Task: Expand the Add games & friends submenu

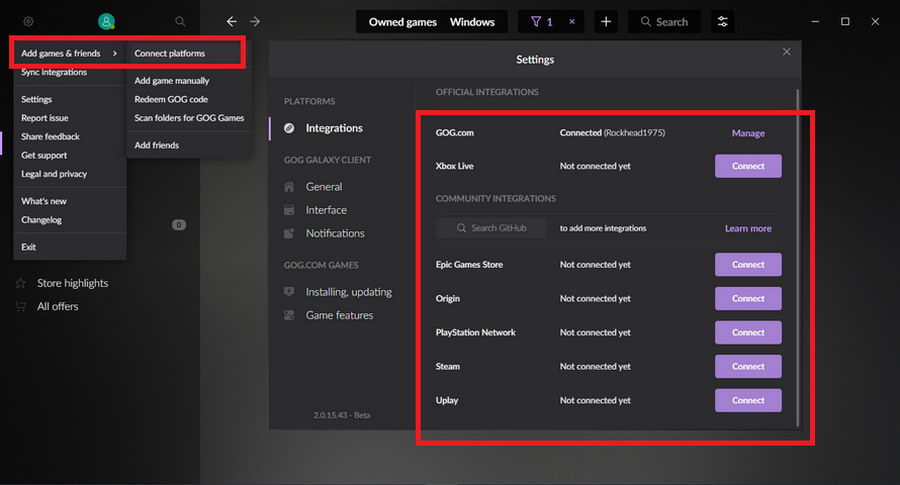Action: coord(69,53)
